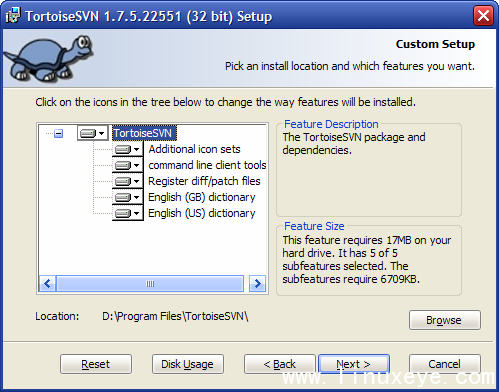Open the Register diff/patch files feature dropdown
The width and height of the screenshot is (499, 392).
tap(128, 181)
